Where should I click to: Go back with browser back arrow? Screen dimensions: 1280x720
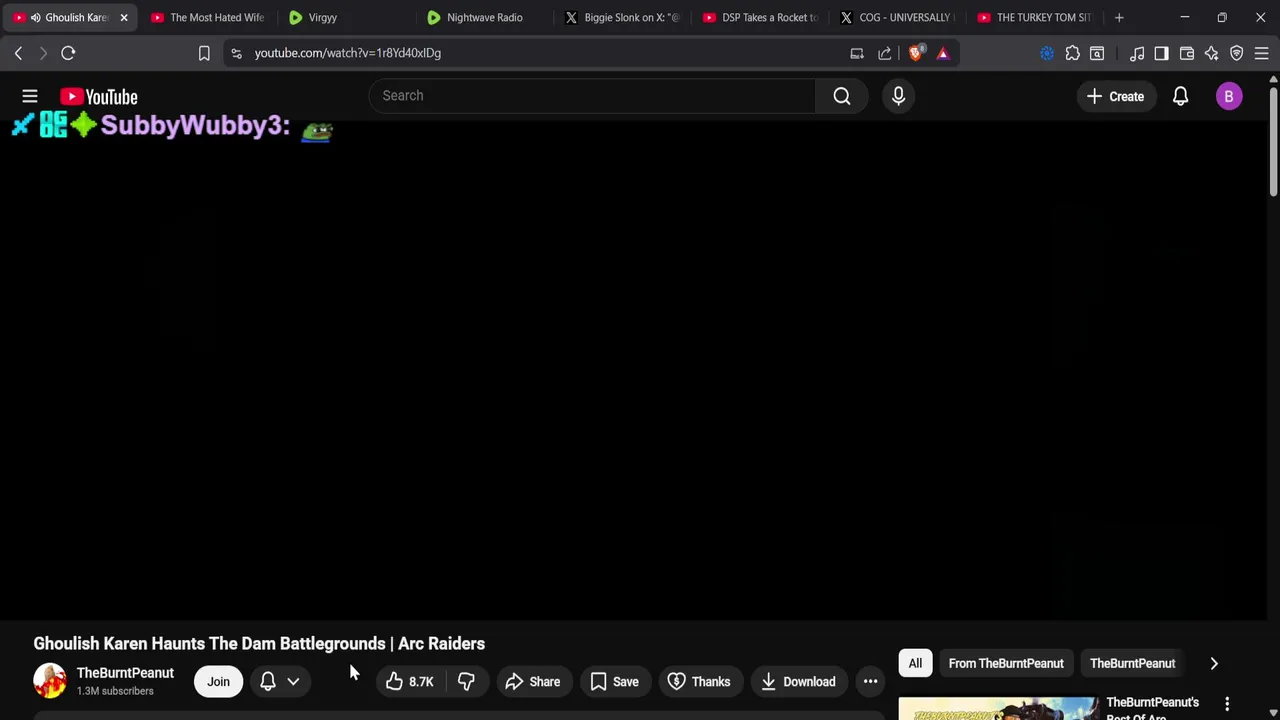pos(18,53)
